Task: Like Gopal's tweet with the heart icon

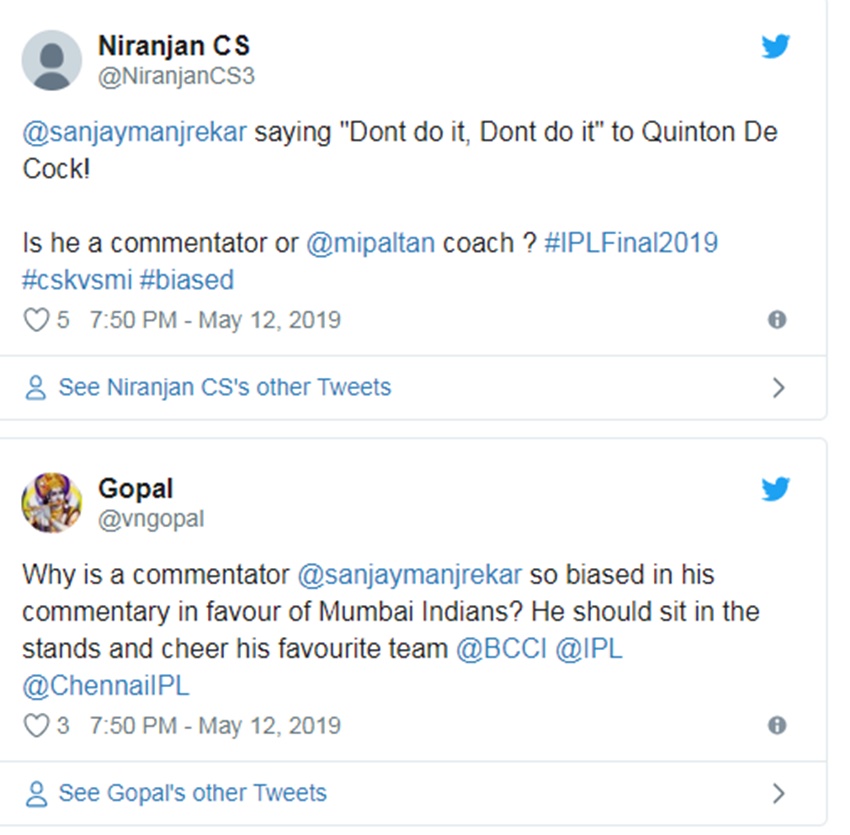Action: click(36, 725)
